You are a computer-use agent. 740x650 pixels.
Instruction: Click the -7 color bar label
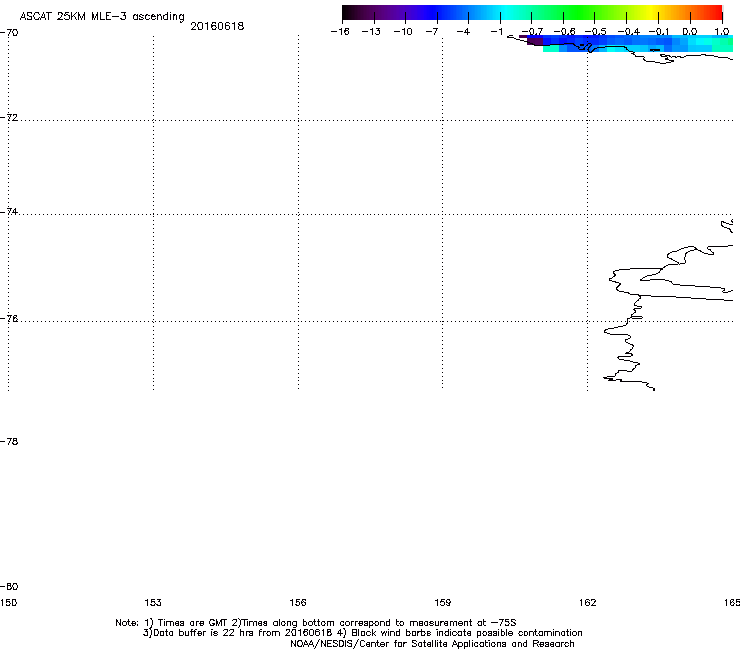(432, 32)
